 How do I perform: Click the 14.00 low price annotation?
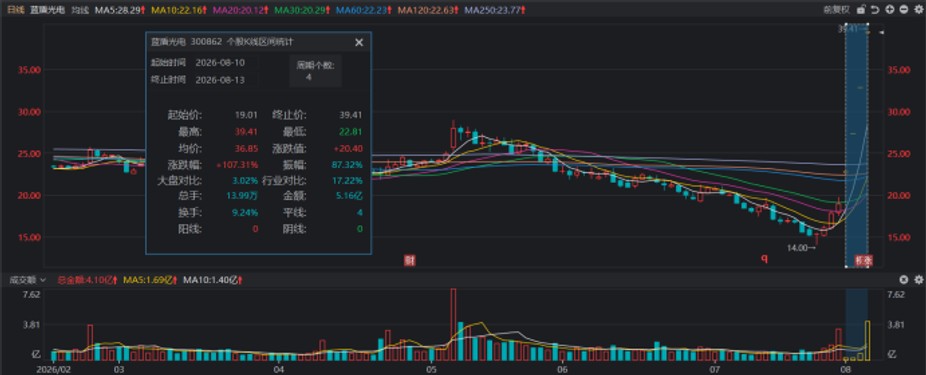point(801,248)
